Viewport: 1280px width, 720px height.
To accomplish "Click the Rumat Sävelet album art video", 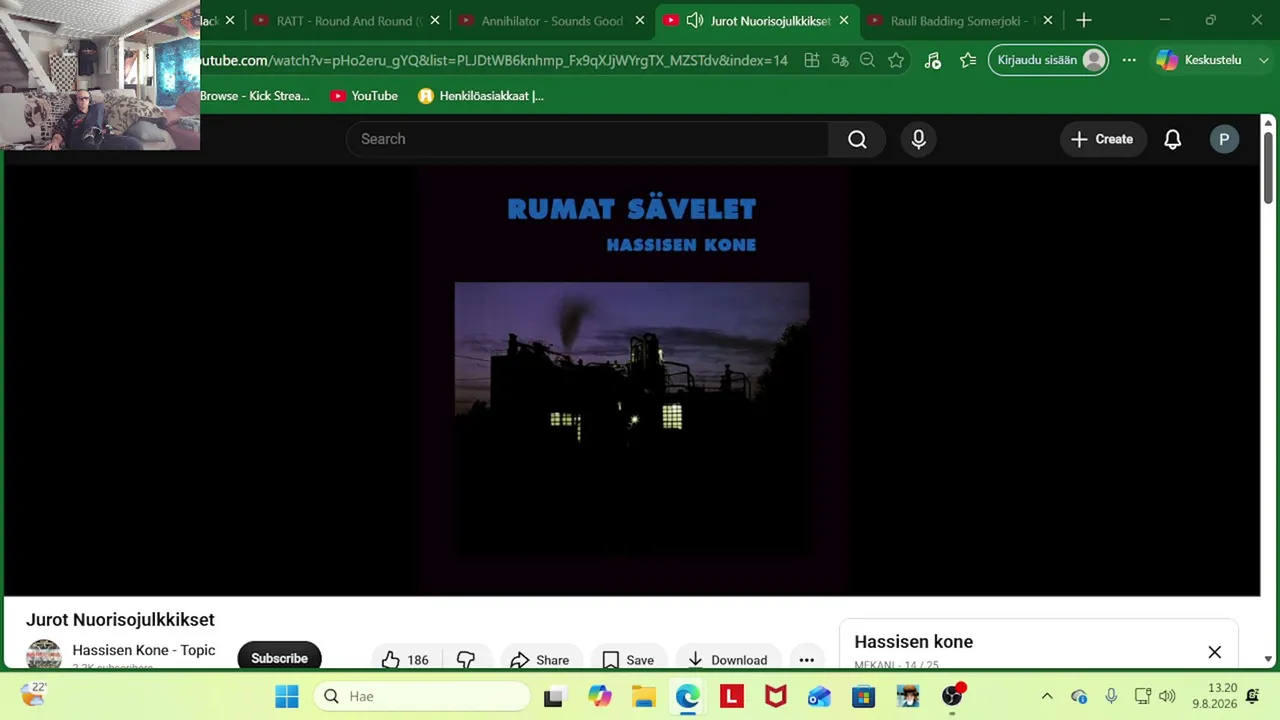I will pyautogui.click(x=632, y=380).
